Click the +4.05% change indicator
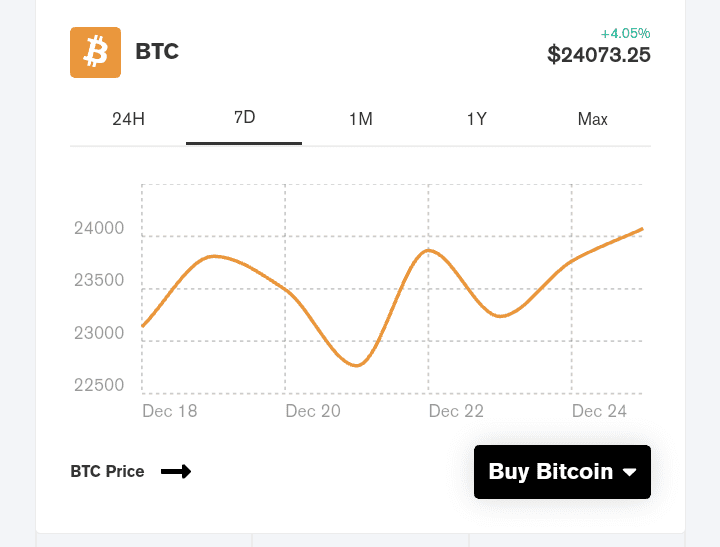 pyautogui.click(x=625, y=33)
